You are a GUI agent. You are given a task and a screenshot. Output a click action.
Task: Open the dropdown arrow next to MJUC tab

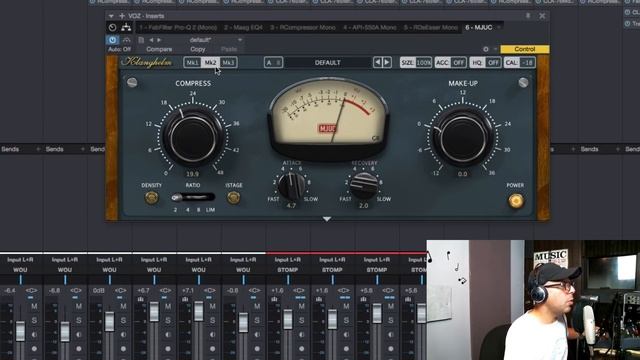(x=498, y=27)
